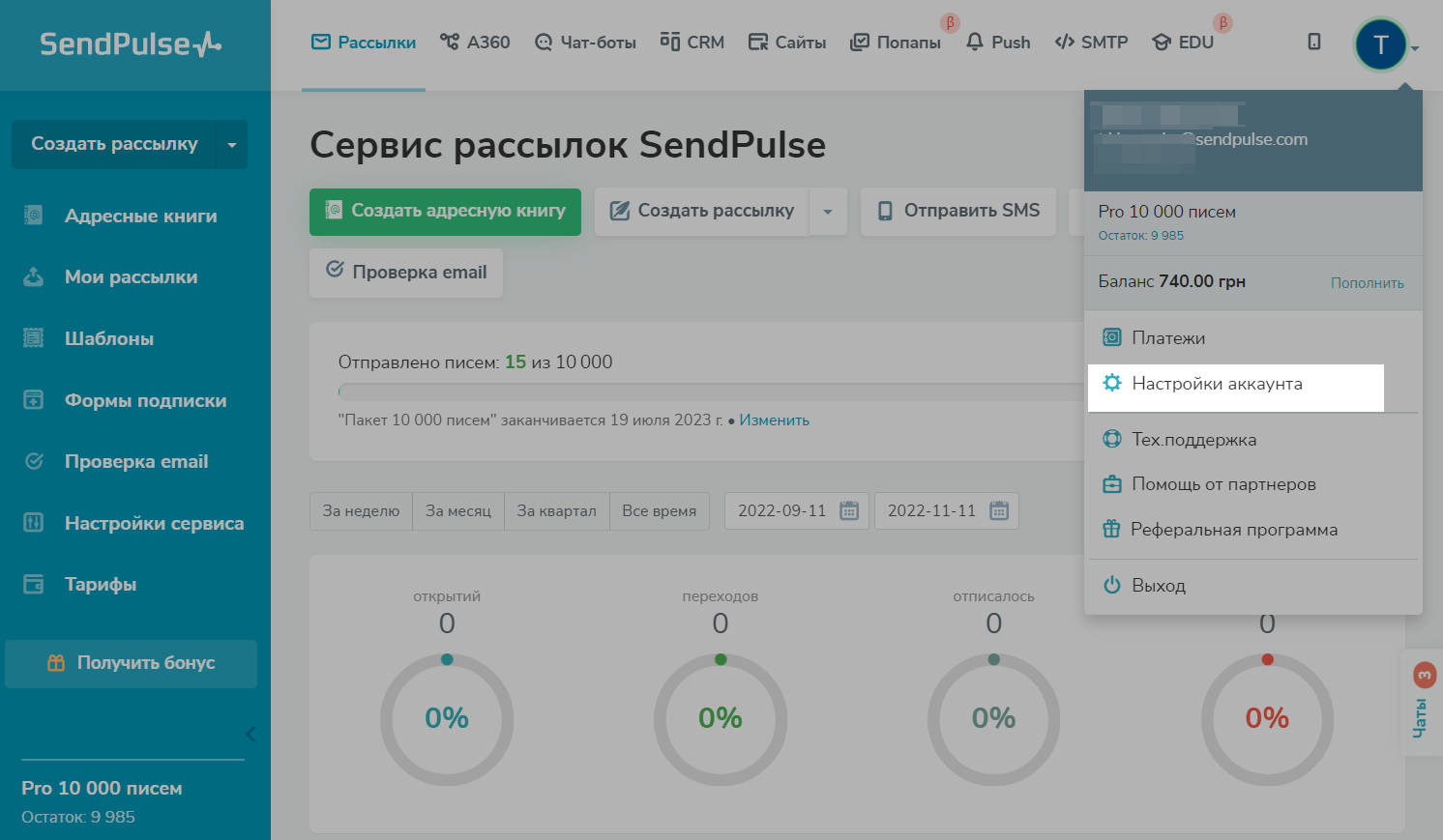Viewport: 1443px width, 840px height.
Task: Click the Тарифы sidebar icon
Action: pyautogui.click(x=33, y=584)
